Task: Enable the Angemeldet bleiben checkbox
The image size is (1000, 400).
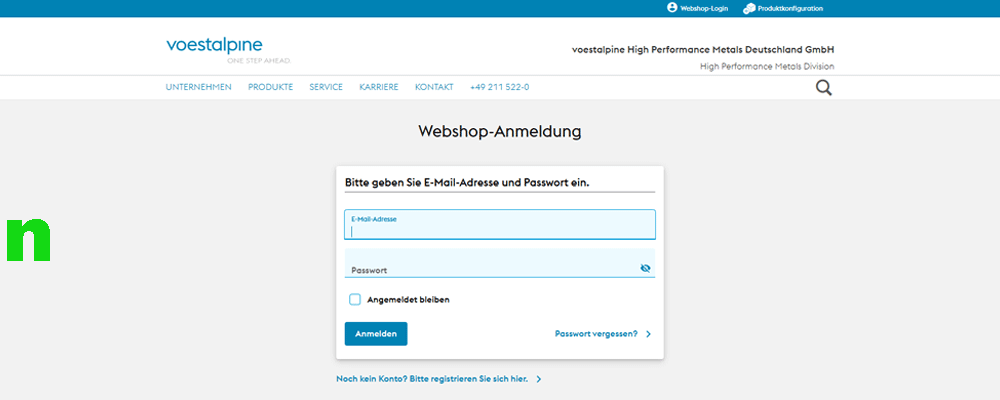Action: click(355, 299)
